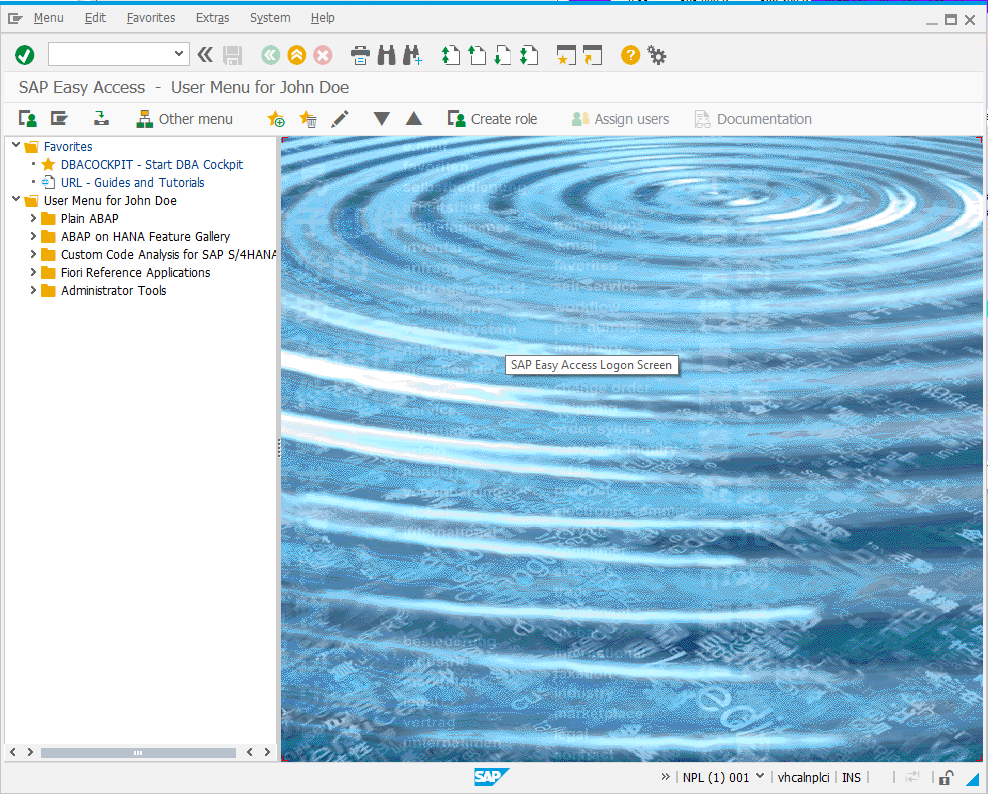Click the Find binoculars icon
The height and width of the screenshot is (794, 988).
tap(386, 55)
